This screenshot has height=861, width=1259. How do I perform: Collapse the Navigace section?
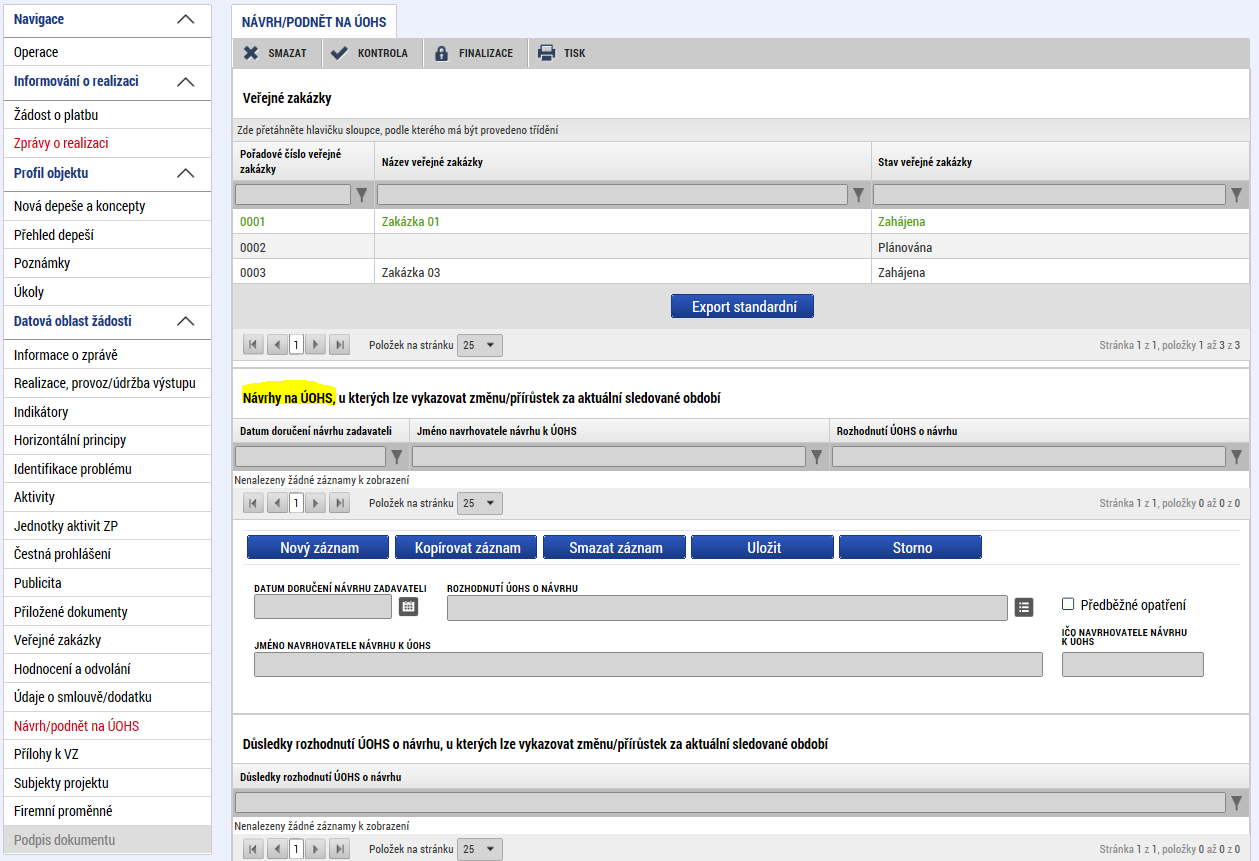click(x=186, y=19)
